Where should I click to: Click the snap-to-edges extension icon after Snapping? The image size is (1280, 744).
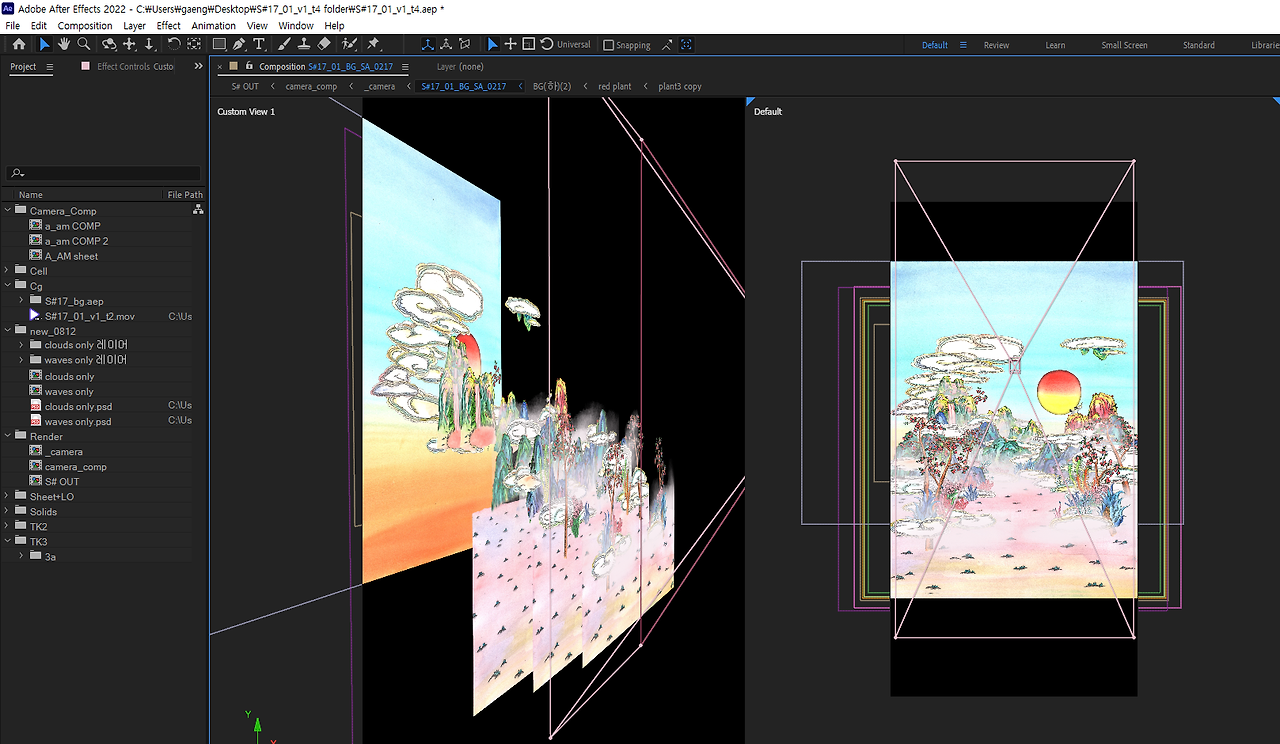(x=667, y=45)
